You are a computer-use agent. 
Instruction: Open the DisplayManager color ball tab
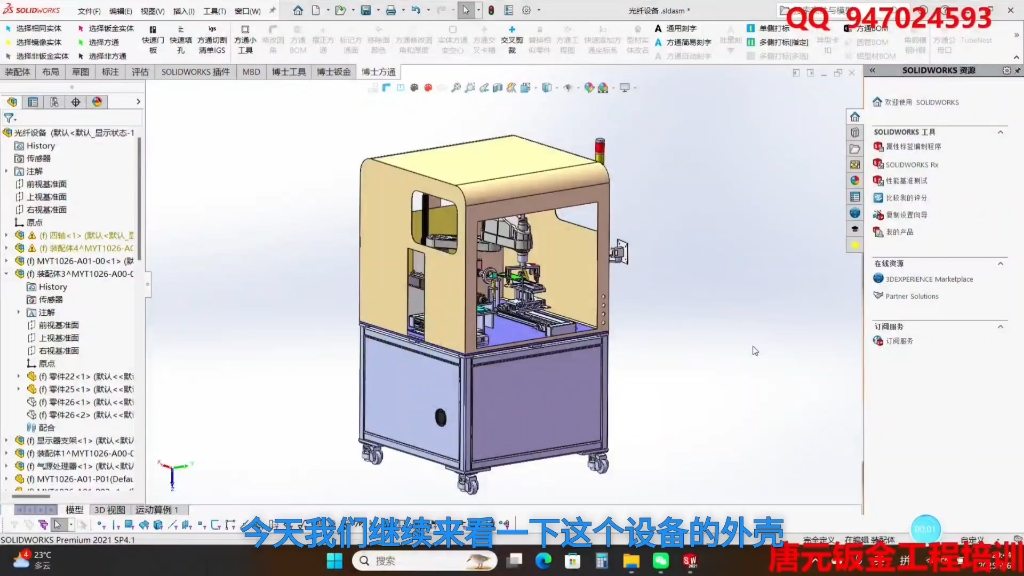97,102
